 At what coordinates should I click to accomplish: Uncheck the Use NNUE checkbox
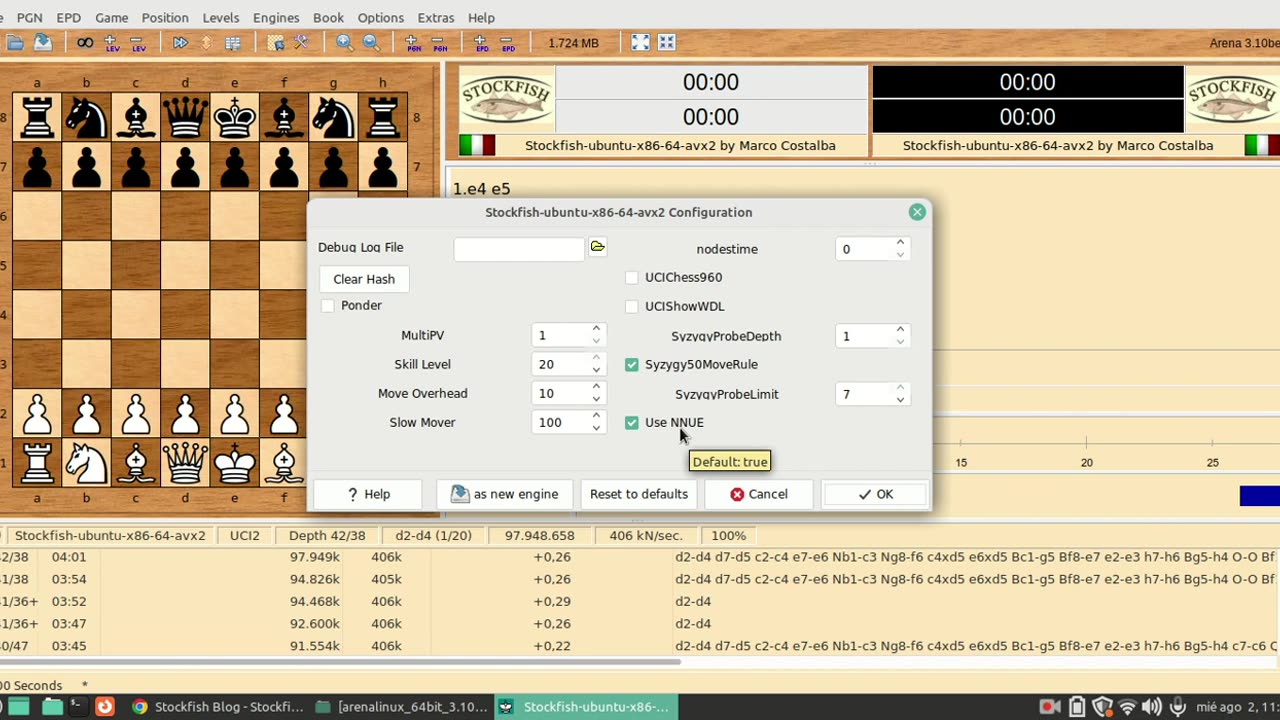(631, 423)
